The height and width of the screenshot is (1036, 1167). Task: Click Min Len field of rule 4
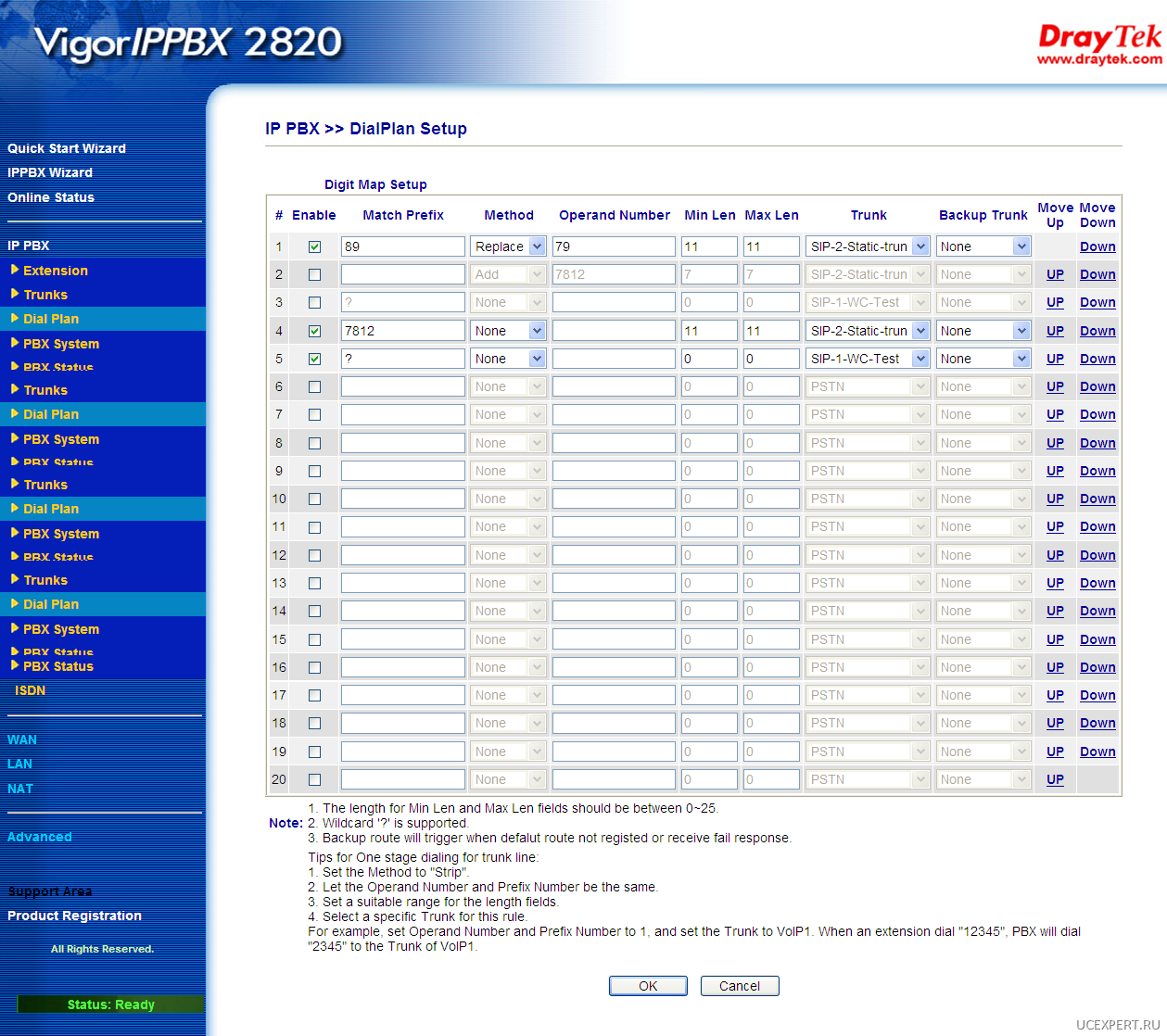709,331
